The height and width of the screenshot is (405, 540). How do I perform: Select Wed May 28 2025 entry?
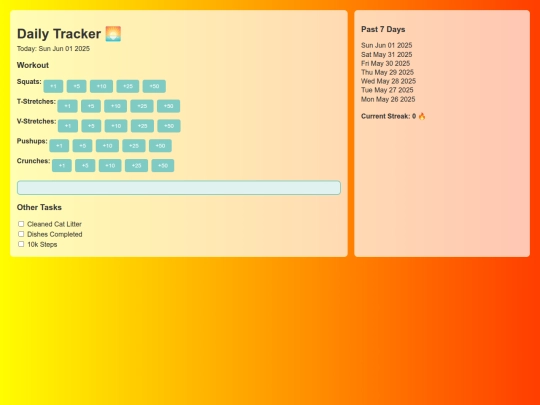[388, 81]
